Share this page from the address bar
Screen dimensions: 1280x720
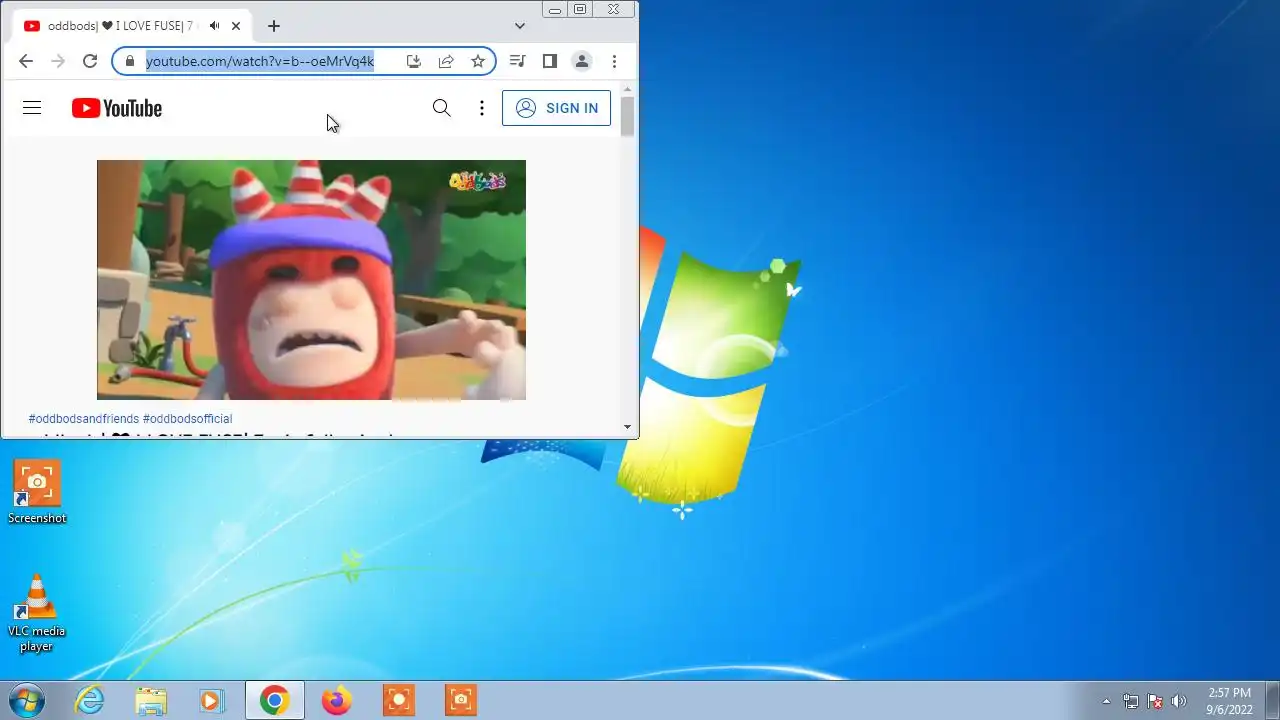tap(446, 61)
